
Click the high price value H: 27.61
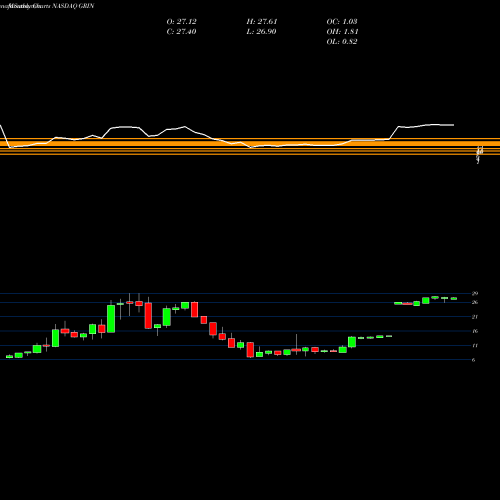click(x=262, y=22)
